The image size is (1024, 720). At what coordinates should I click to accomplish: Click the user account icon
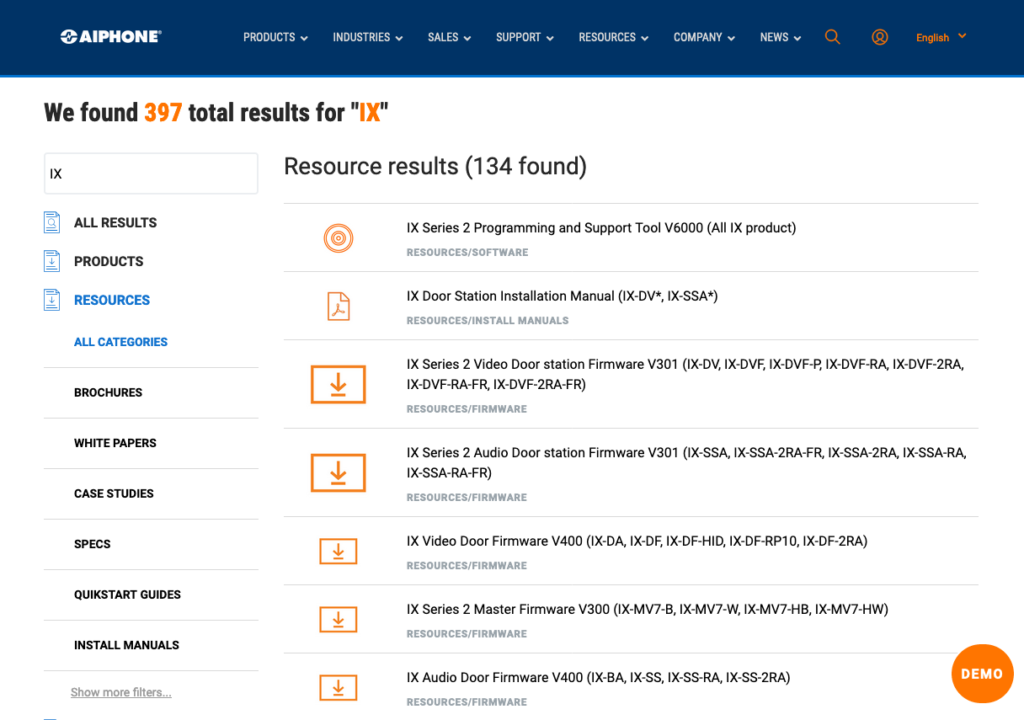(x=879, y=37)
